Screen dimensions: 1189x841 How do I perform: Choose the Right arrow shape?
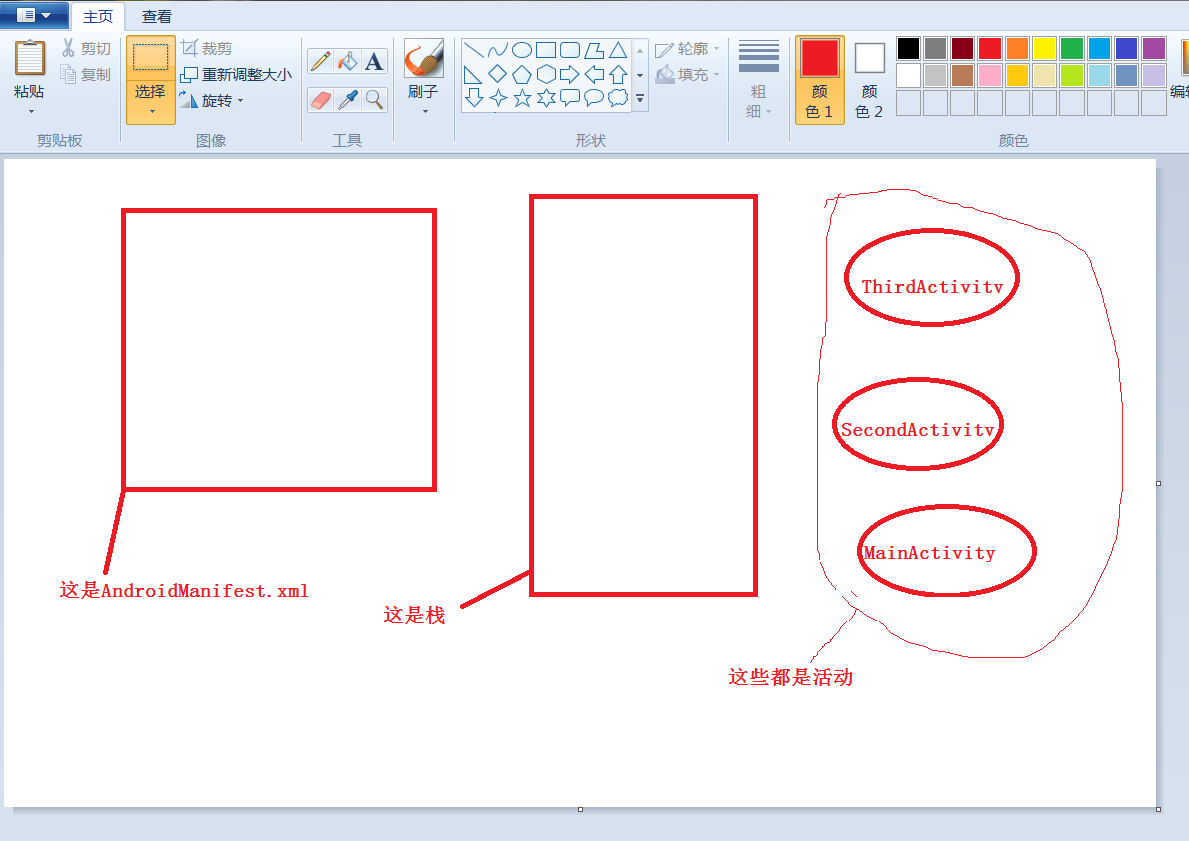point(569,74)
